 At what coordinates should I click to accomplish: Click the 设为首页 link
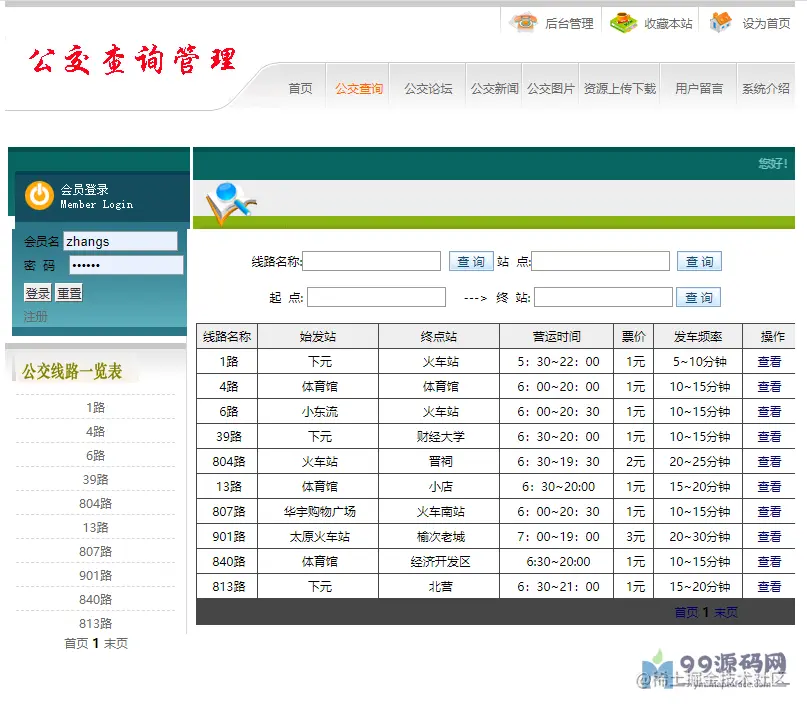pos(766,24)
